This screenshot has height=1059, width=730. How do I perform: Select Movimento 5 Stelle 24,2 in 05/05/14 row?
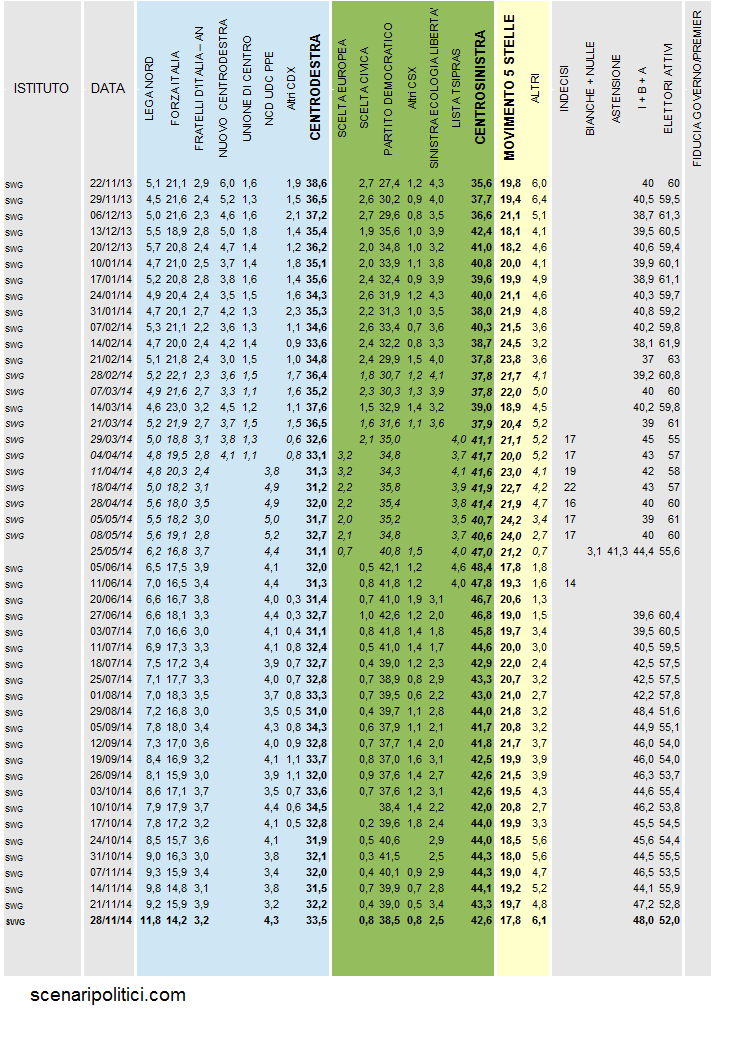pyautogui.click(x=511, y=519)
